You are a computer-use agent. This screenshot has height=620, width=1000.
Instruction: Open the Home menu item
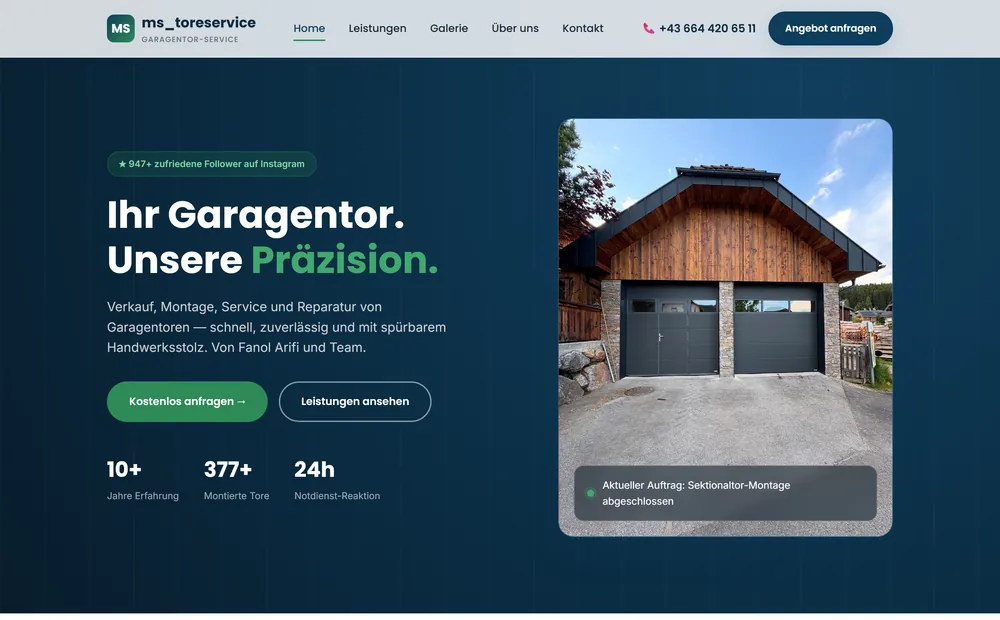click(x=309, y=28)
